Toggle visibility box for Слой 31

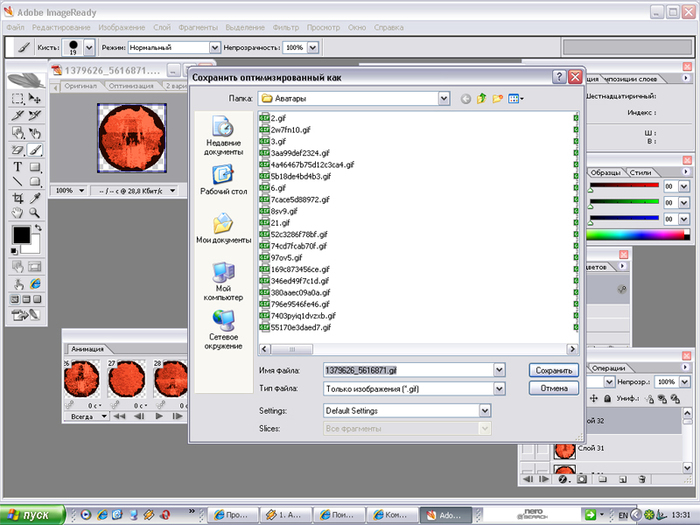[528, 449]
